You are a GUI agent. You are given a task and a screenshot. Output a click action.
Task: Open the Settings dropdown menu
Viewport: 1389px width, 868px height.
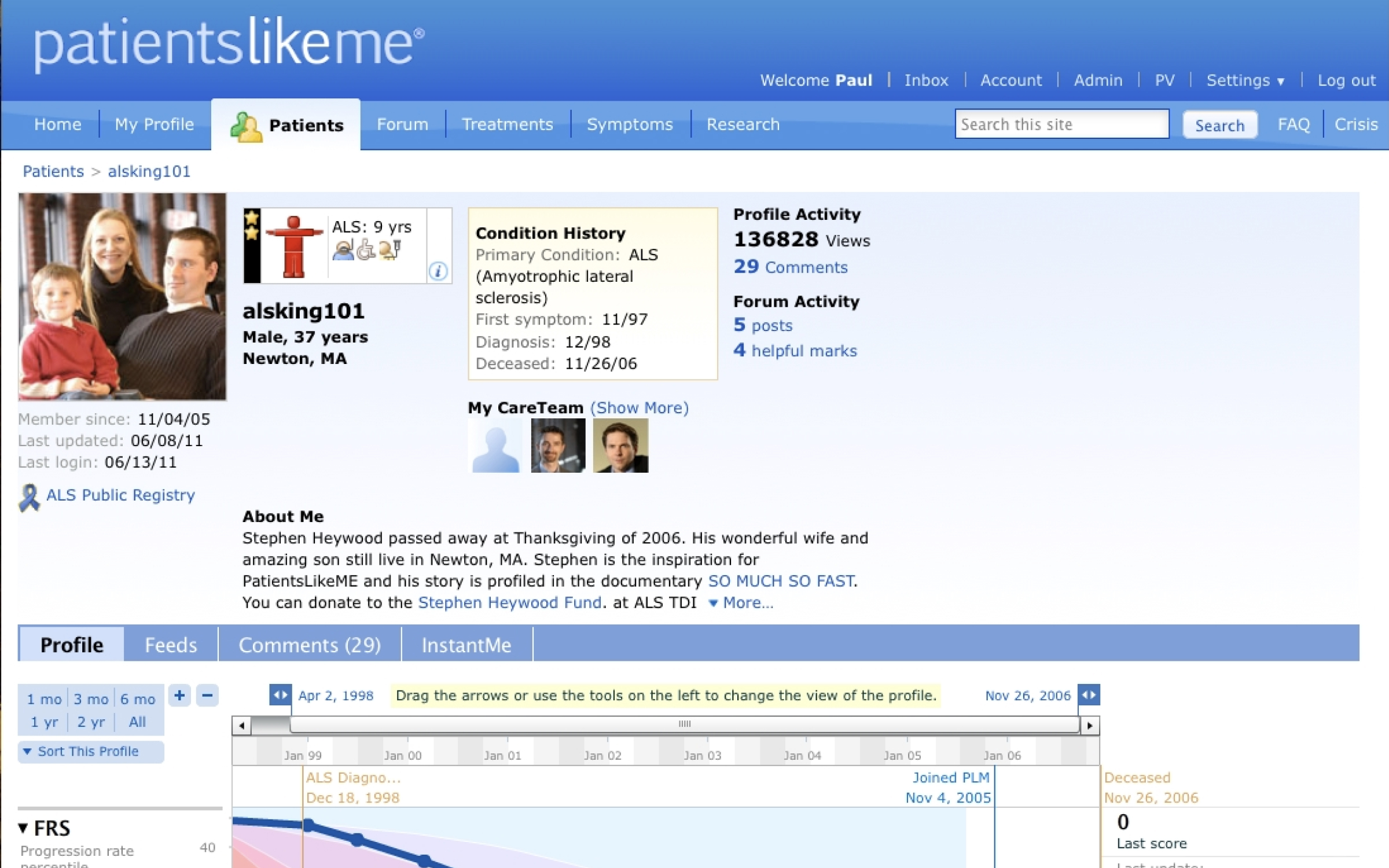pos(1245,80)
